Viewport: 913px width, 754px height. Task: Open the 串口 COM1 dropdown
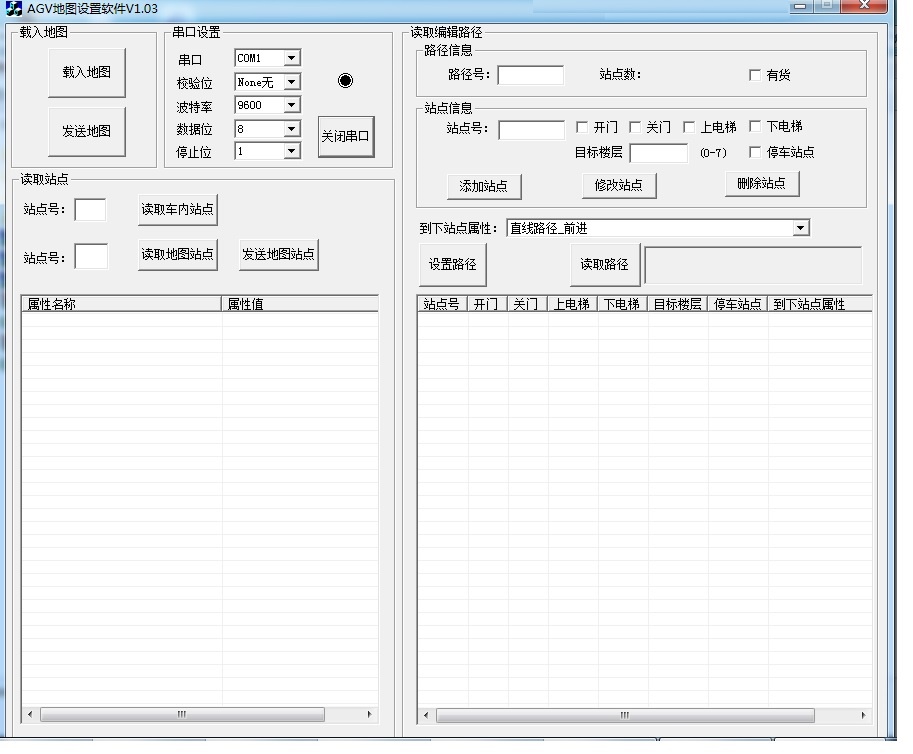pyautogui.click(x=291, y=59)
